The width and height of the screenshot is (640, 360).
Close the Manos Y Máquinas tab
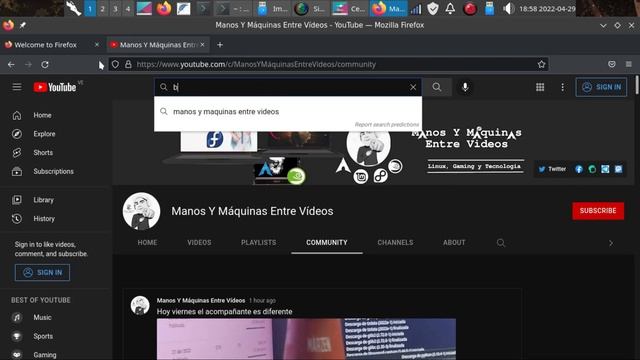point(202,44)
